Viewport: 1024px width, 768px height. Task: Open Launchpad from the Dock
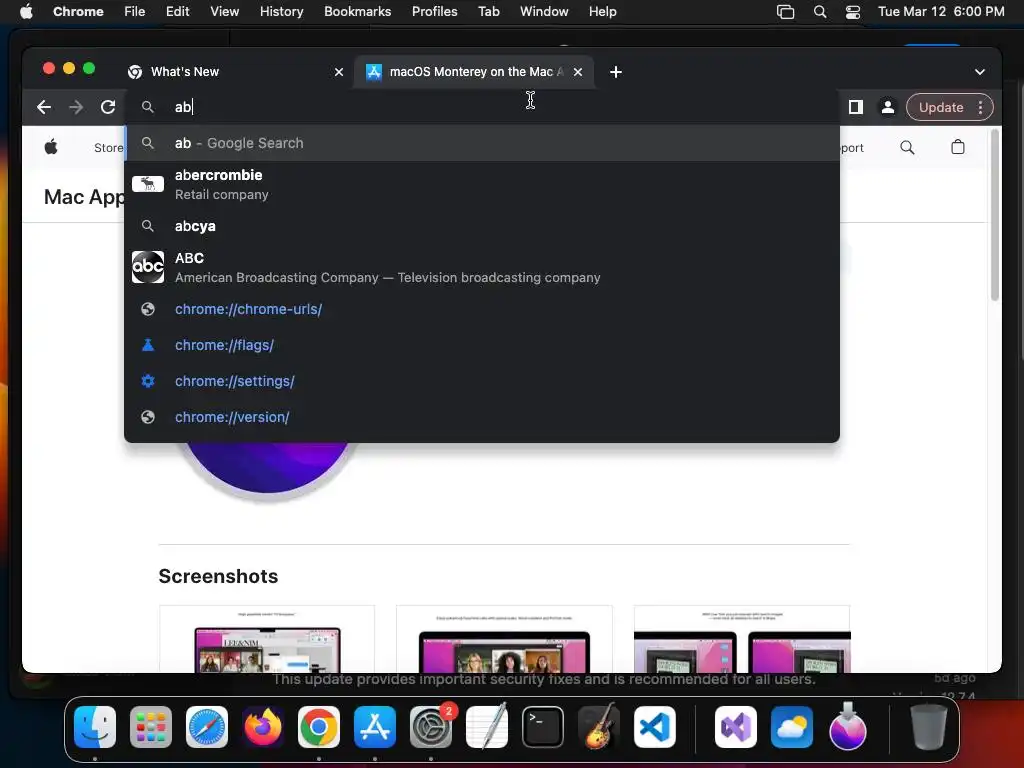coord(151,727)
